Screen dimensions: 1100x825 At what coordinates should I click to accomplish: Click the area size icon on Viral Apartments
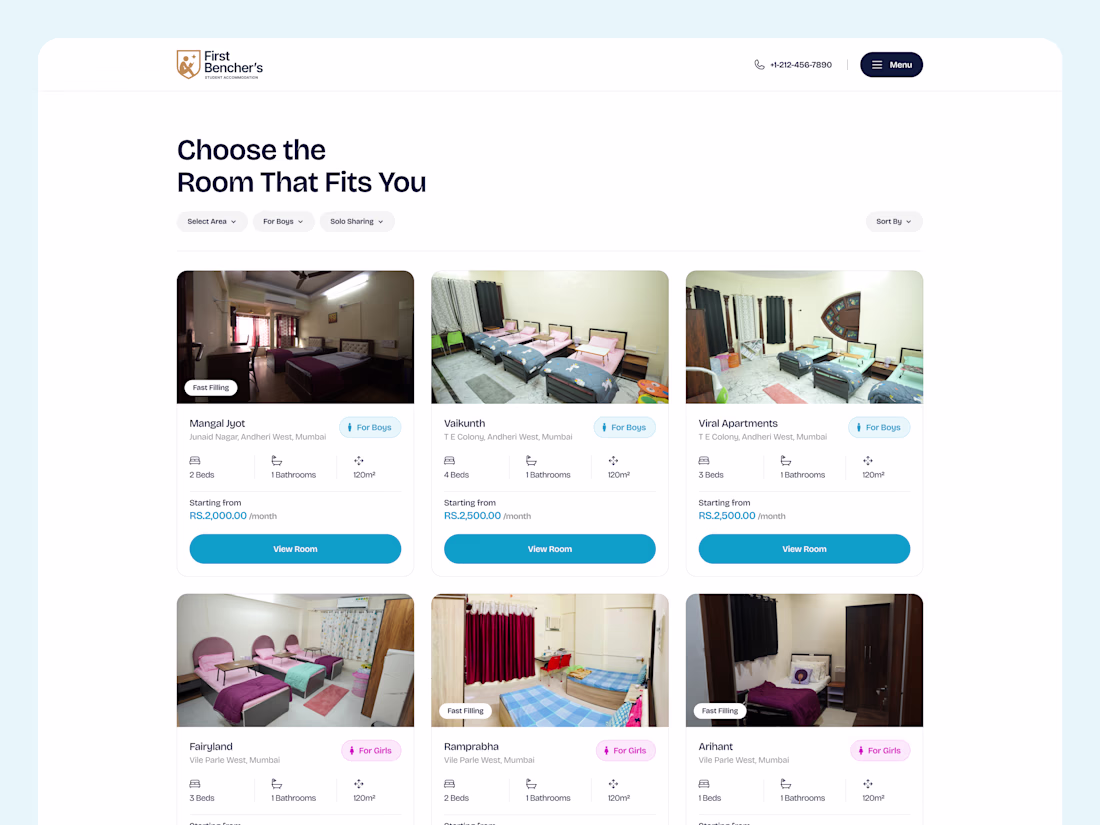868,461
